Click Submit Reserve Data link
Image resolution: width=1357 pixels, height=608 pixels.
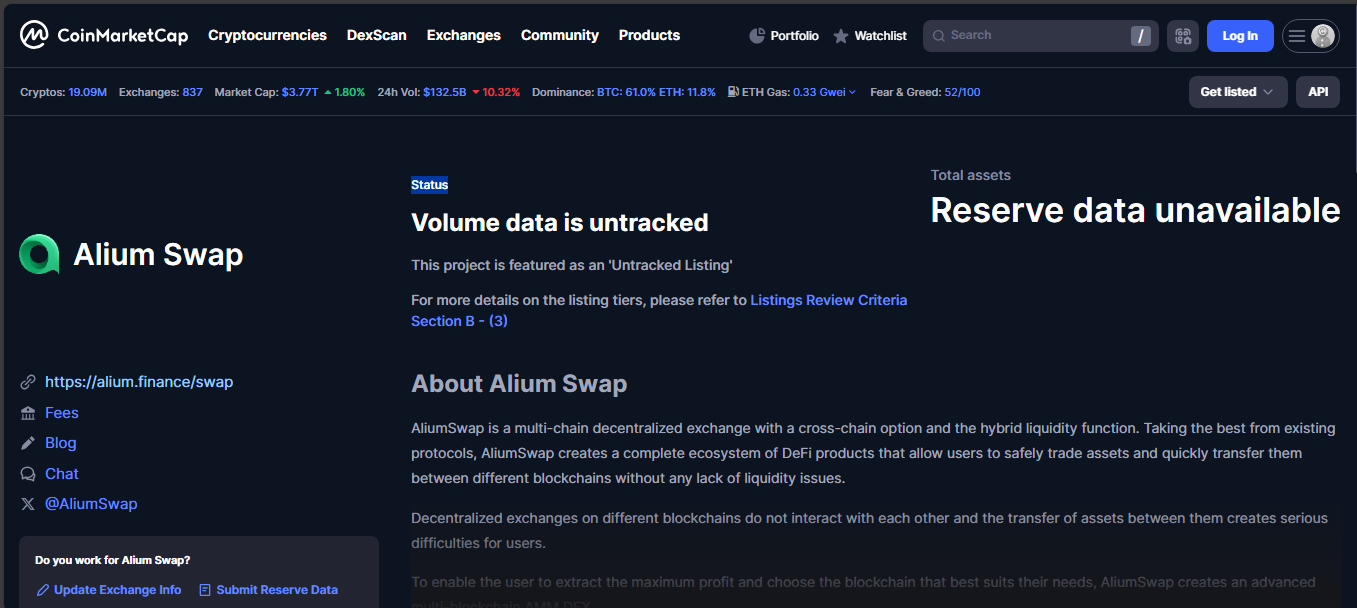click(x=276, y=590)
